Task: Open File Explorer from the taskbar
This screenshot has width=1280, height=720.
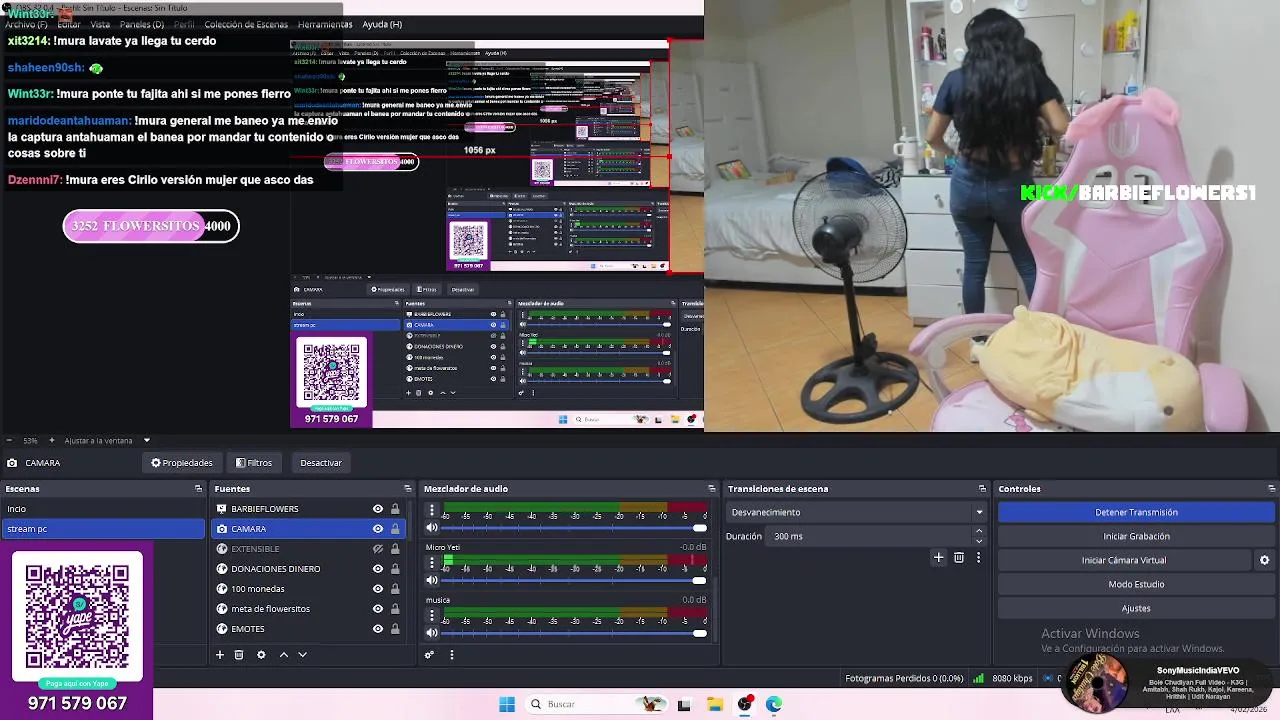Action: 715,704
